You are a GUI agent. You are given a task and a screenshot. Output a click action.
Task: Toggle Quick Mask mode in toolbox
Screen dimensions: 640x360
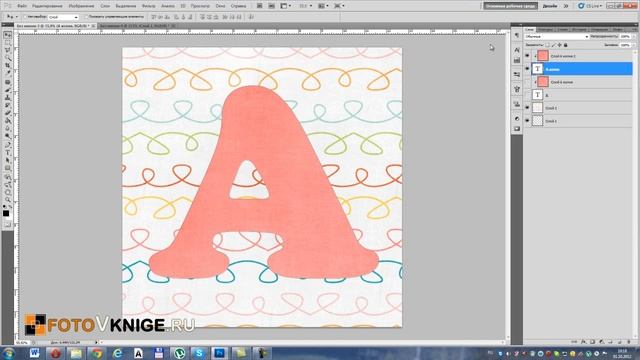pos(7,224)
